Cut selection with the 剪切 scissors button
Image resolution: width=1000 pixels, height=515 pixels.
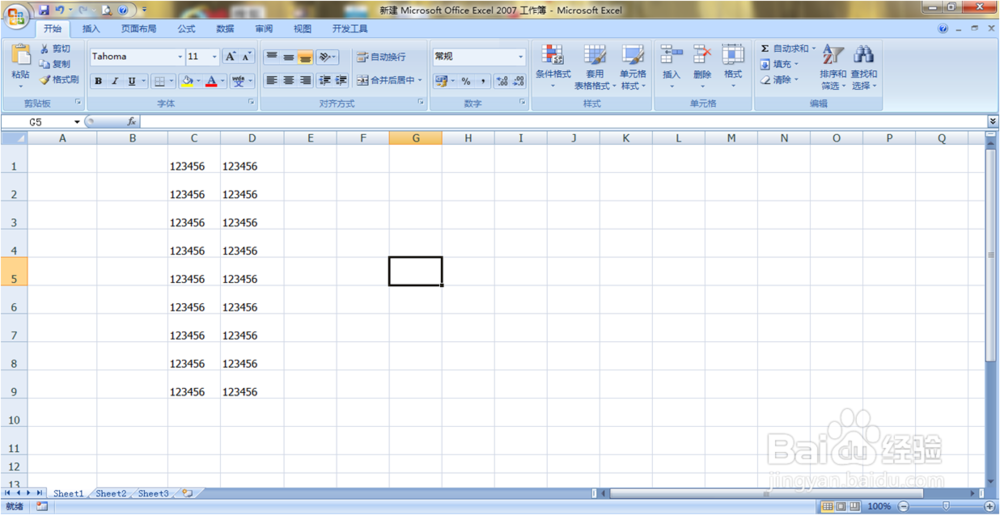pos(55,49)
